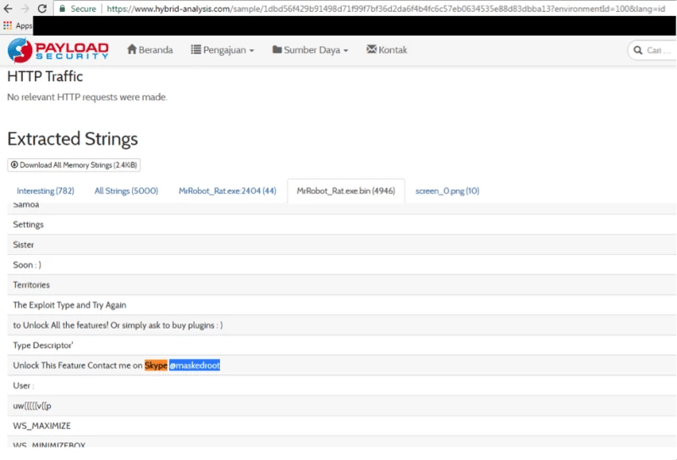The height and width of the screenshot is (460, 677).
Task: Open the screen_0.png (10) tab
Action: pos(447,191)
